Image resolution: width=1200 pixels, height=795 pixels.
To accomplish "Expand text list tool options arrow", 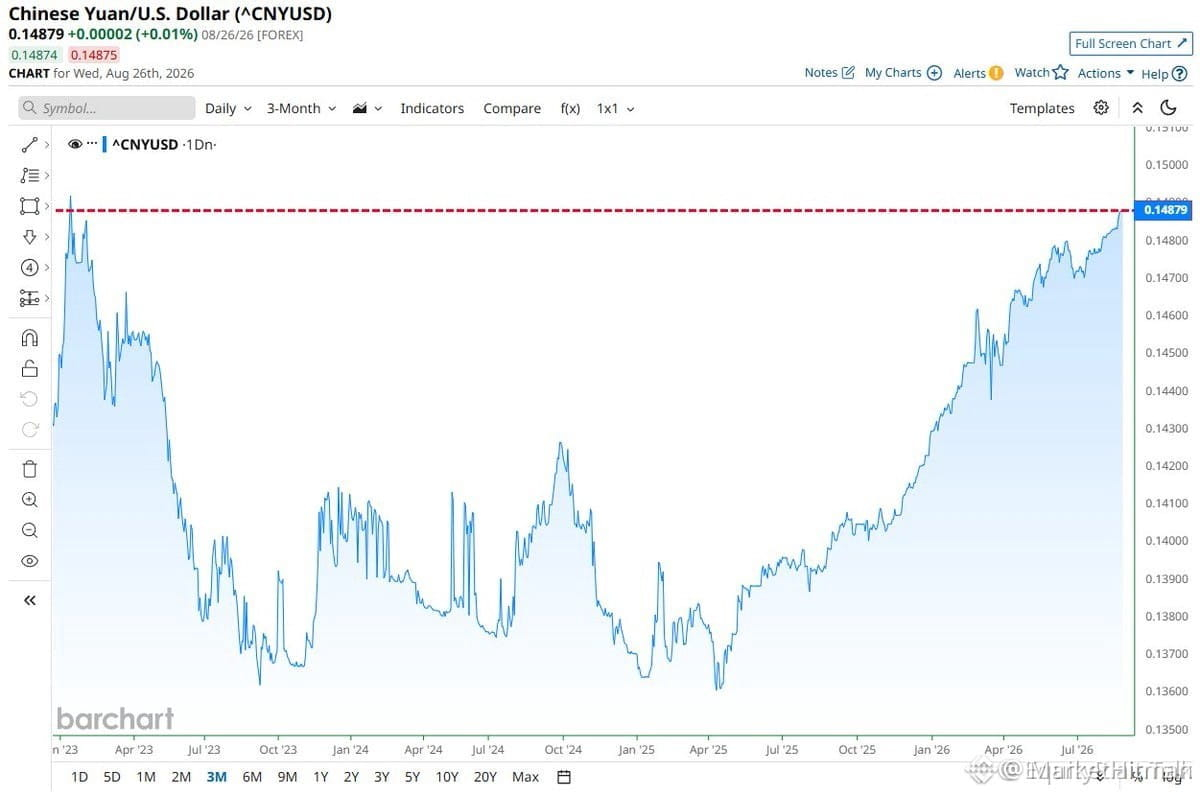I will click(47, 175).
